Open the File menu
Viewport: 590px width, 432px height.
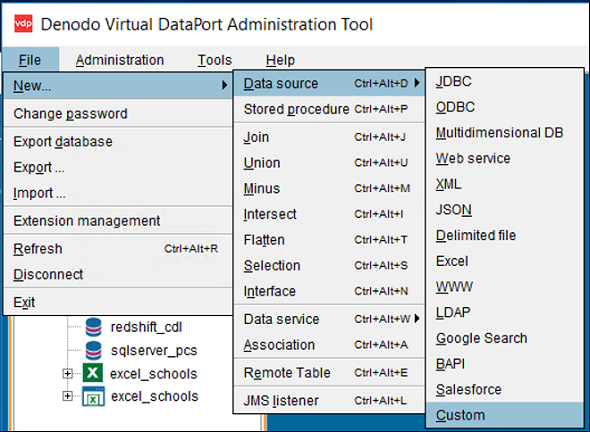[30, 60]
